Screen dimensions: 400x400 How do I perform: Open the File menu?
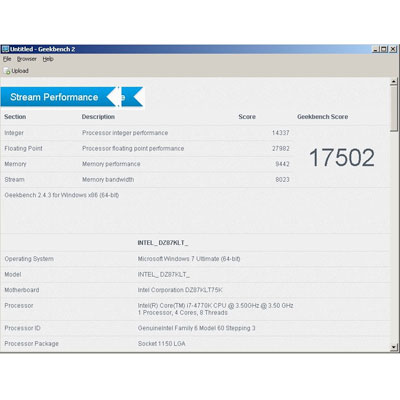7,59
